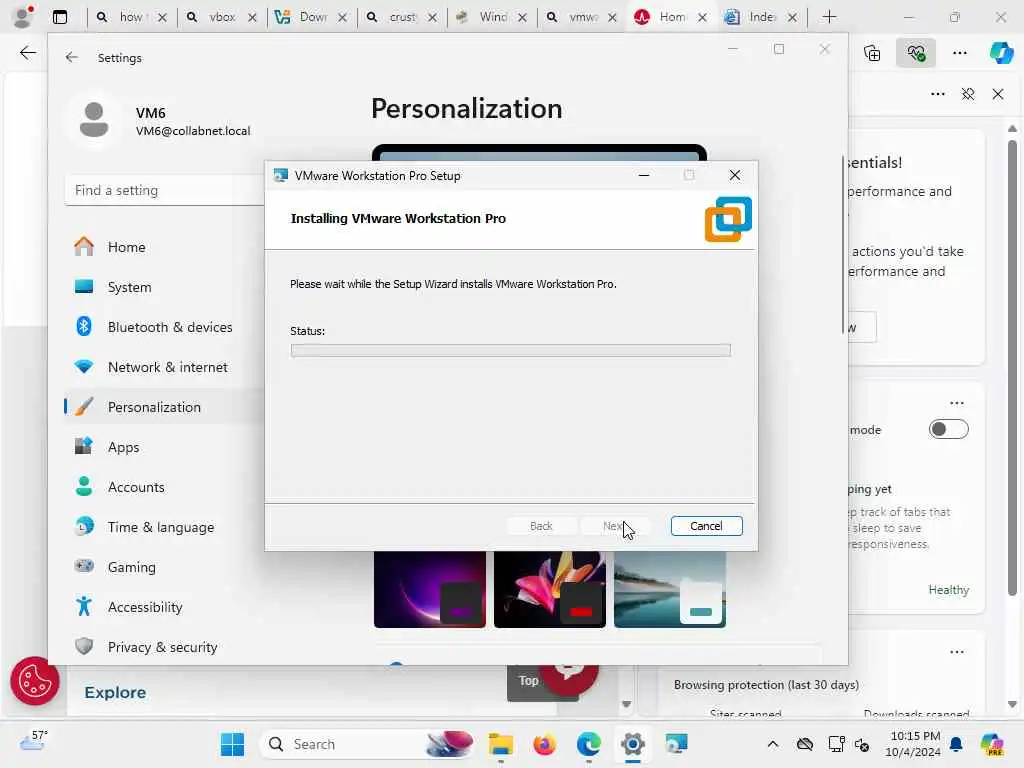Click the Bluetooth icon in Settings sidebar
The width and height of the screenshot is (1024, 768).
click(84, 326)
